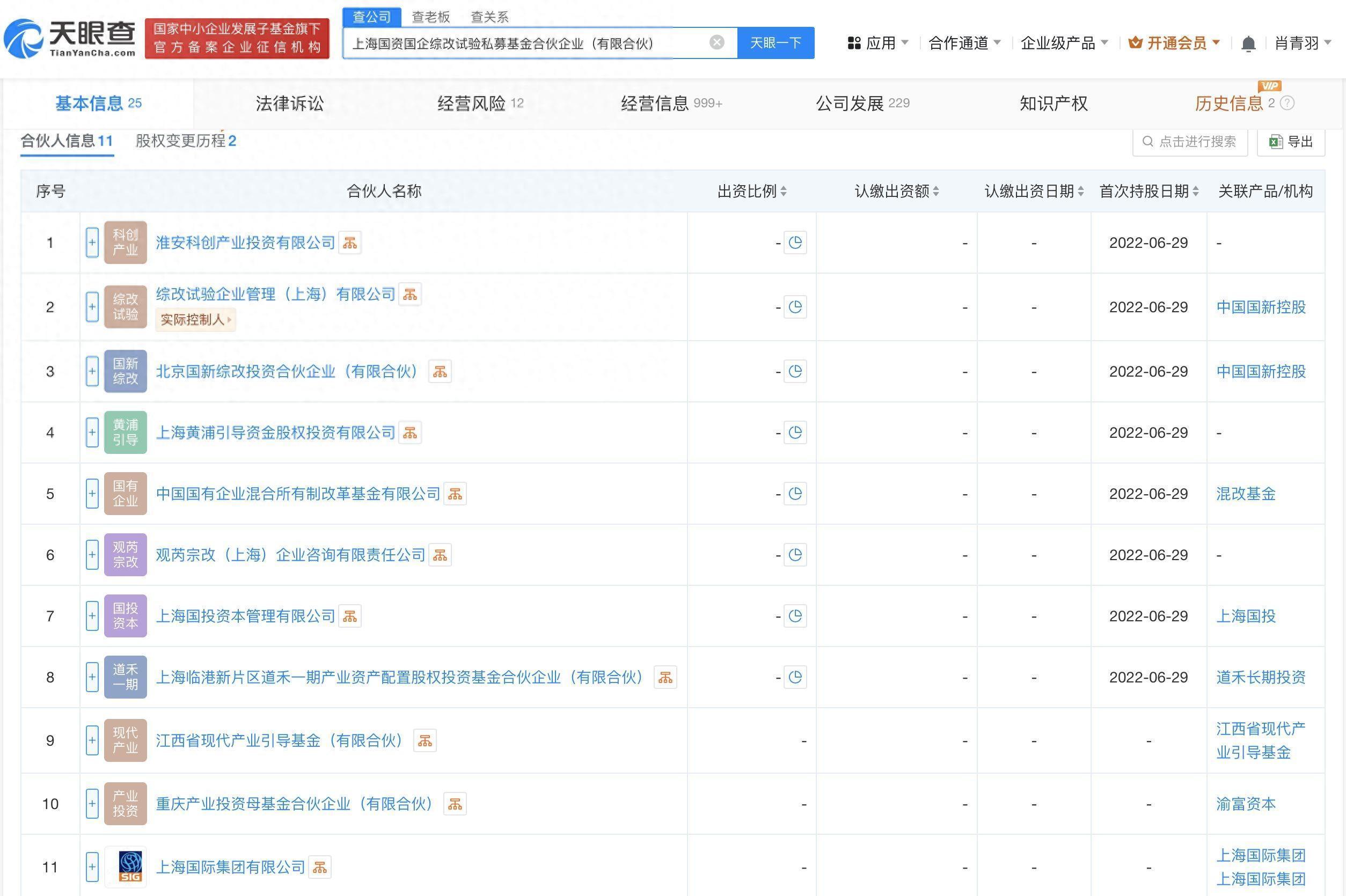Expand row 8 上海临港新片区道禾一期 with plus
The width and height of the screenshot is (1346, 896).
(x=92, y=677)
